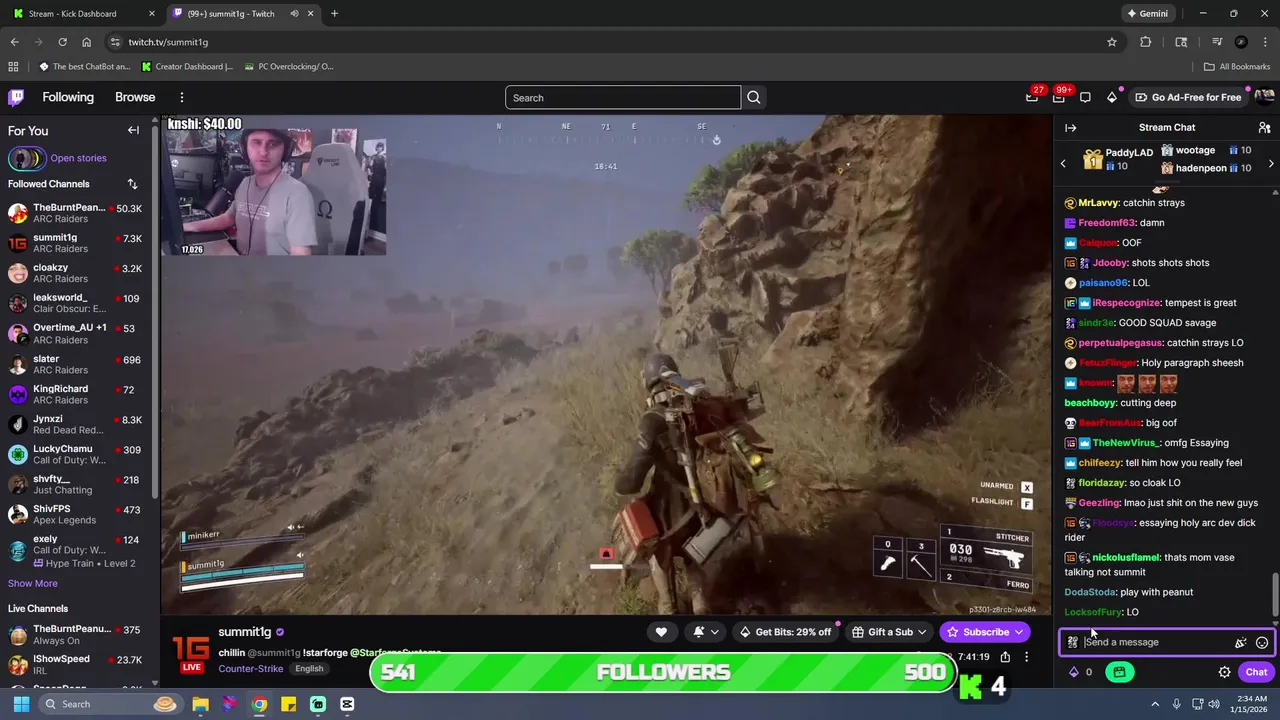This screenshot has width=1280, height=720.
Task: Open cloakzy channel in sidebar
Action: [x=75, y=273]
